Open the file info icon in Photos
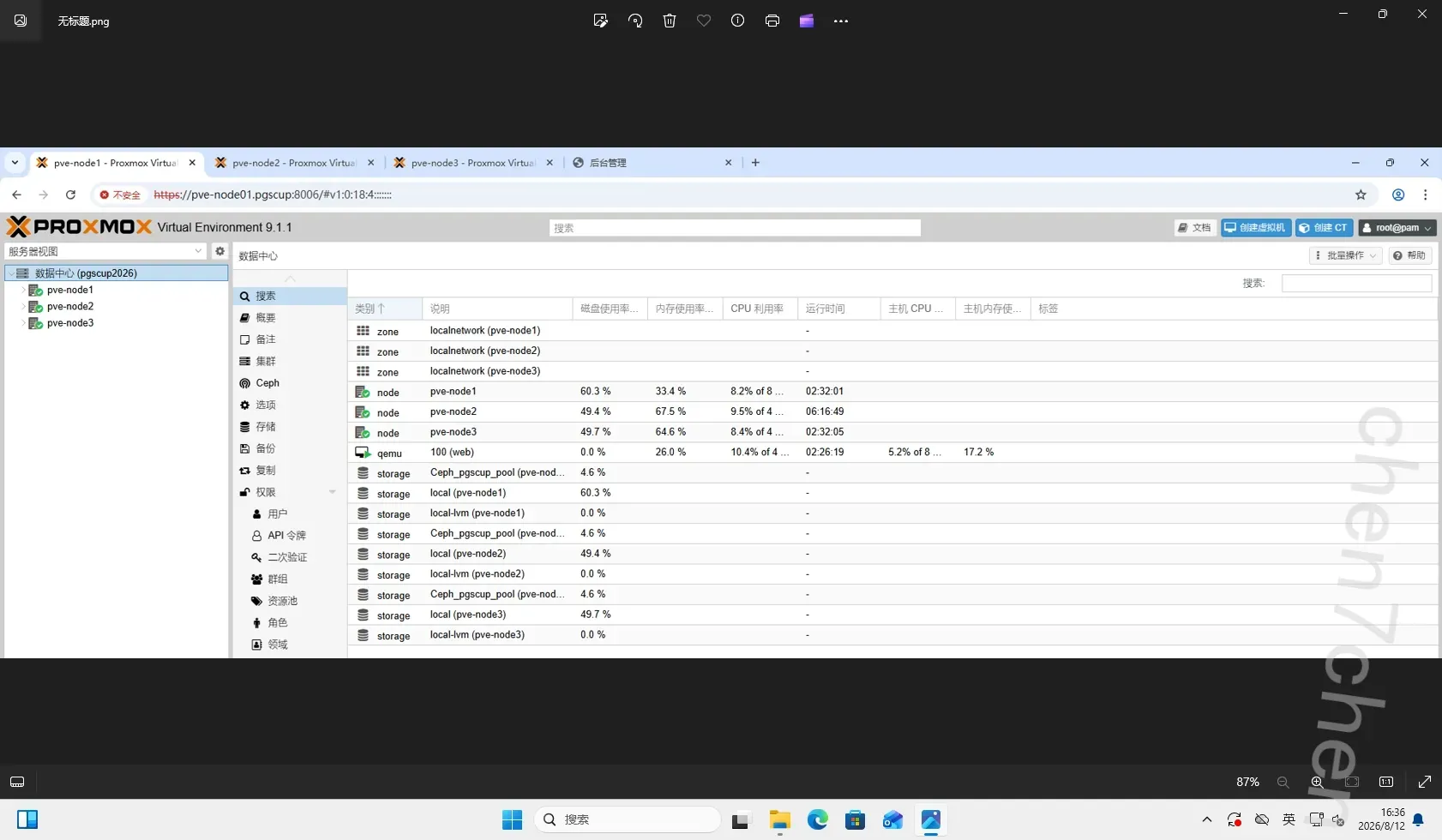Screen dimensions: 1442x840 [737, 21]
